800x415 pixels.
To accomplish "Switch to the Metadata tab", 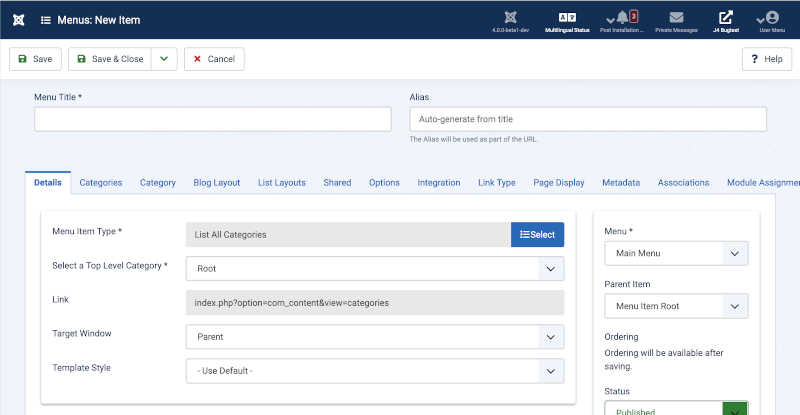I will pos(621,183).
